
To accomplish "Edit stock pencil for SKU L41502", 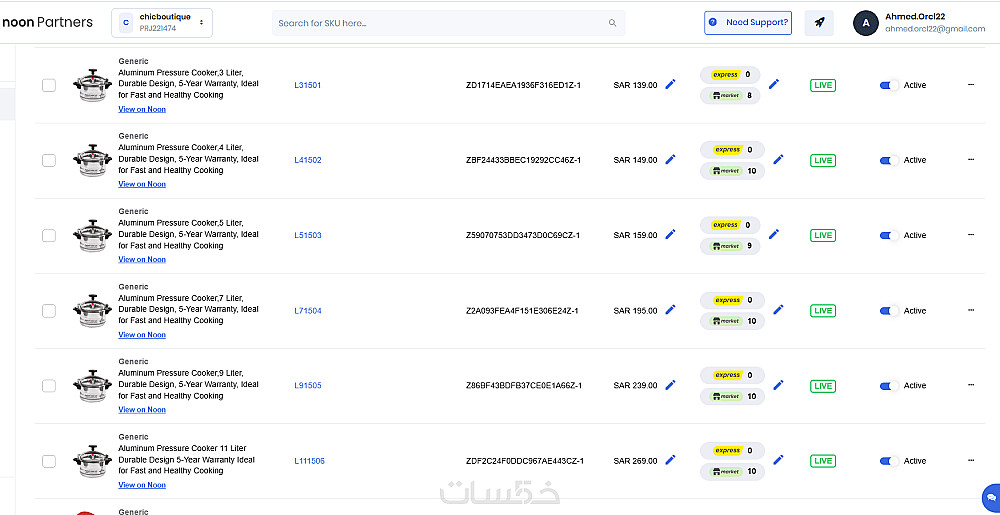I will [777, 159].
